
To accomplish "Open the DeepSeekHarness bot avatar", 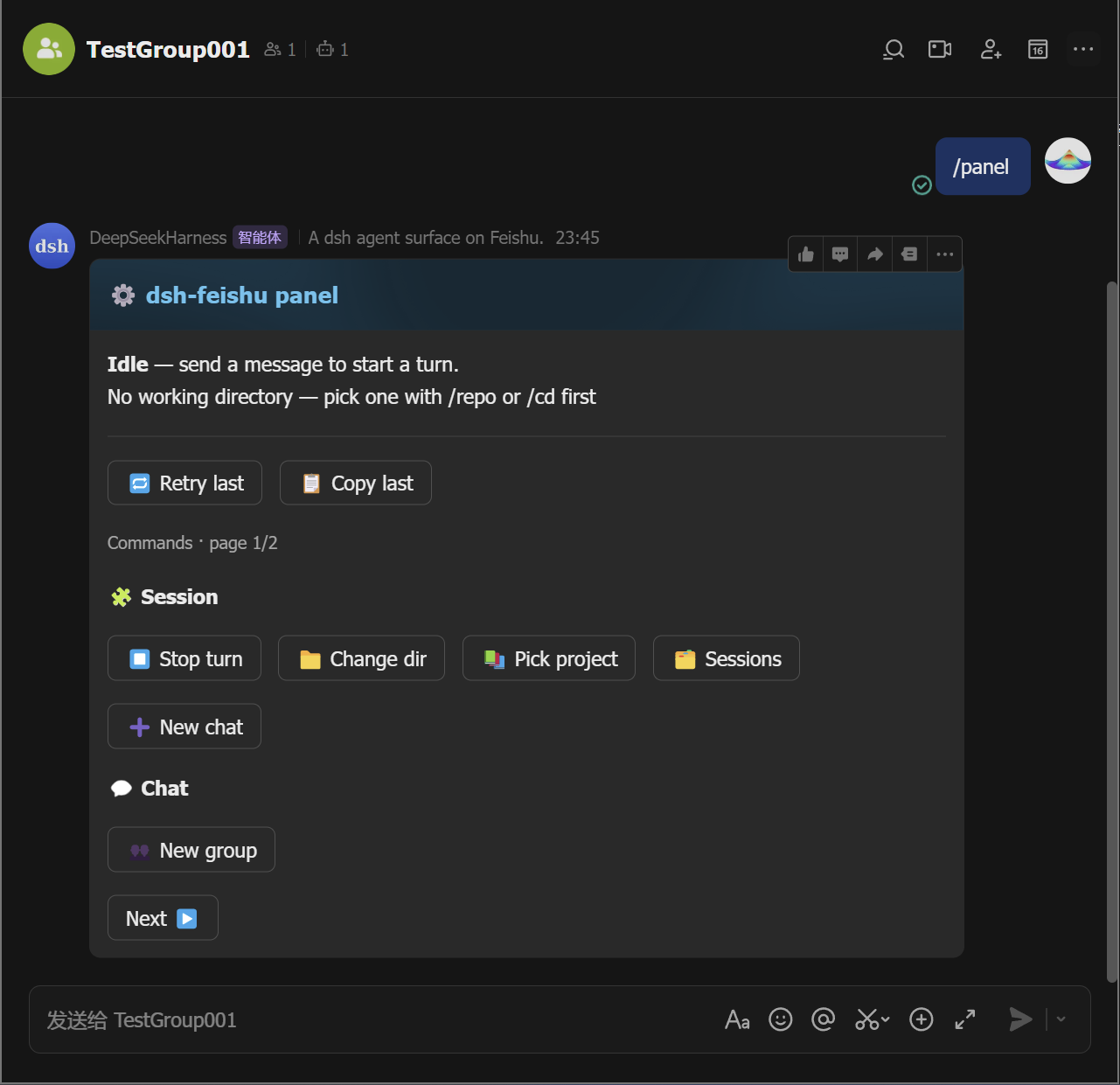I will click(x=52, y=246).
